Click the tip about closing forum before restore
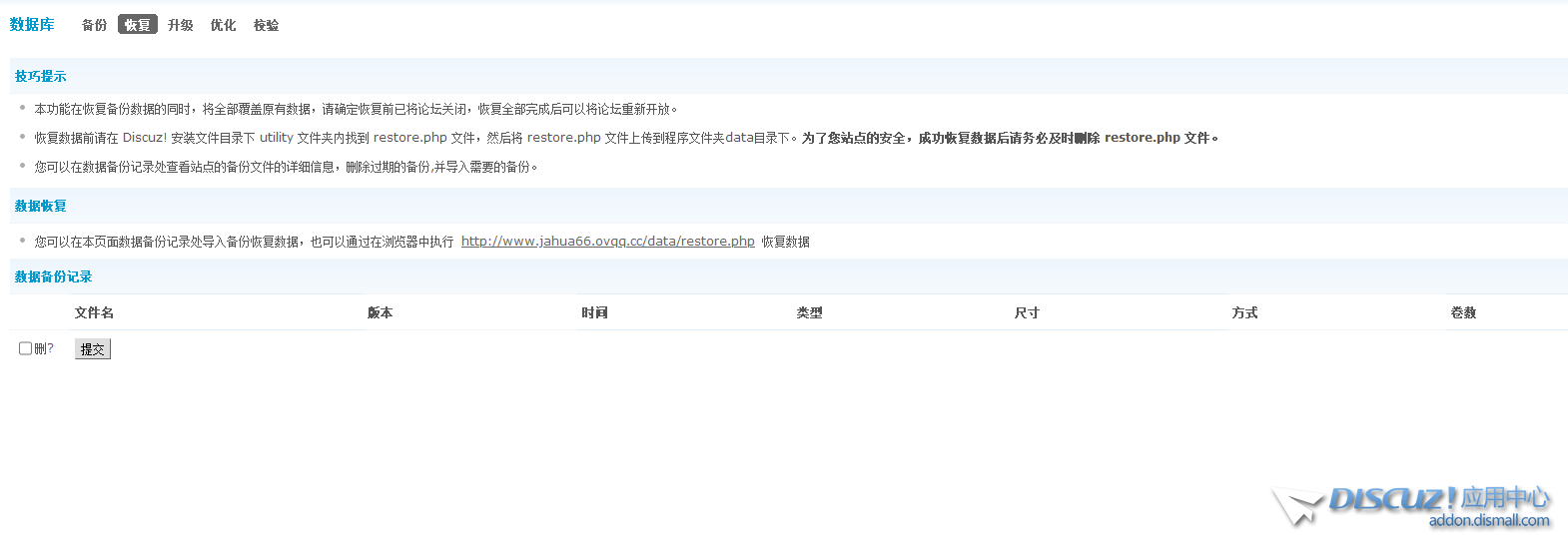This screenshot has height=546, width=1568. click(x=357, y=109)
